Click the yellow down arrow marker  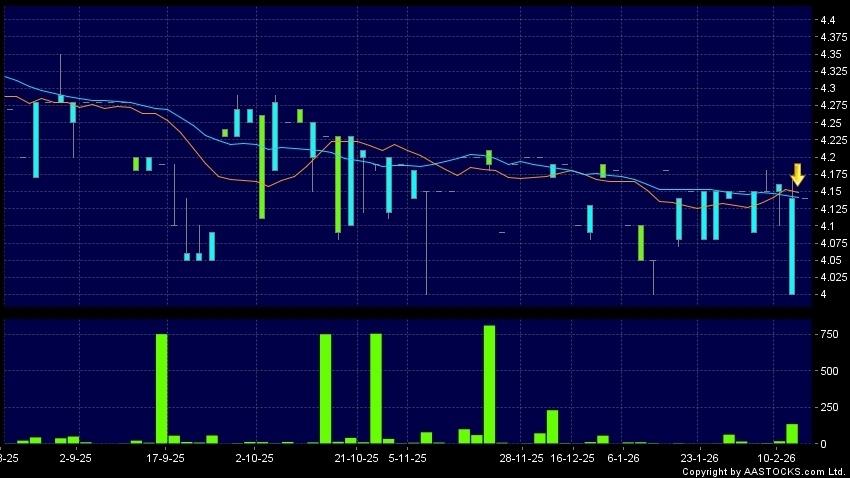(x=797, y=174)
